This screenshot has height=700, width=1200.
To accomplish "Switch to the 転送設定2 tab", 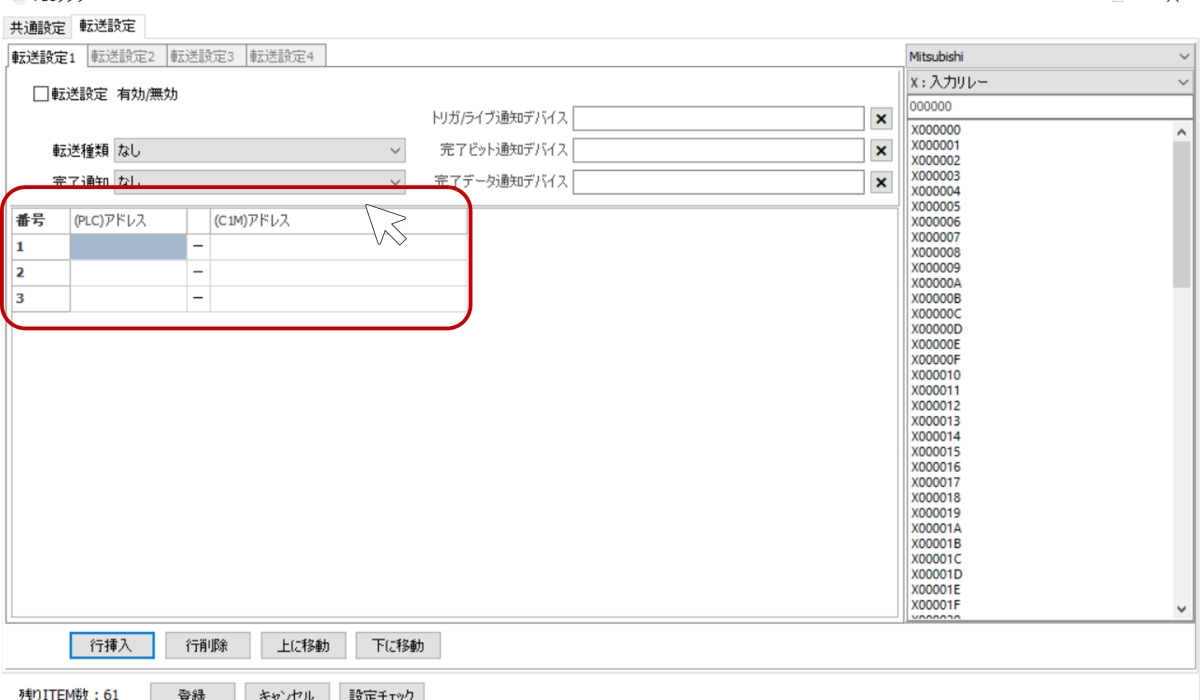I will [x=123, y=57].
